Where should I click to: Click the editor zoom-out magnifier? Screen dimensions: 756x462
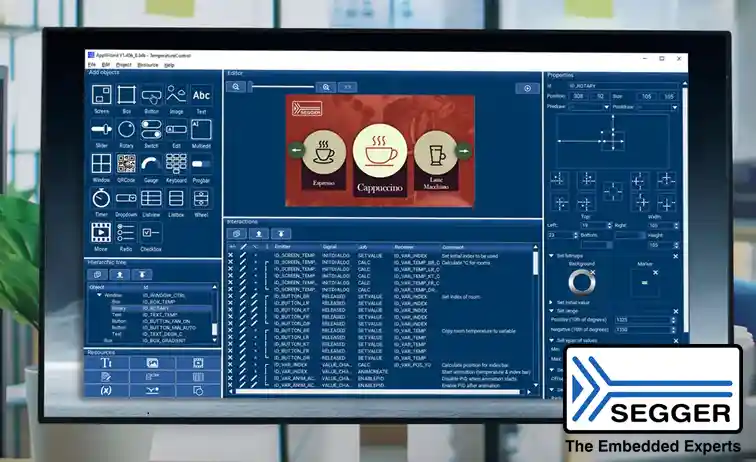[x=236, y=87]
